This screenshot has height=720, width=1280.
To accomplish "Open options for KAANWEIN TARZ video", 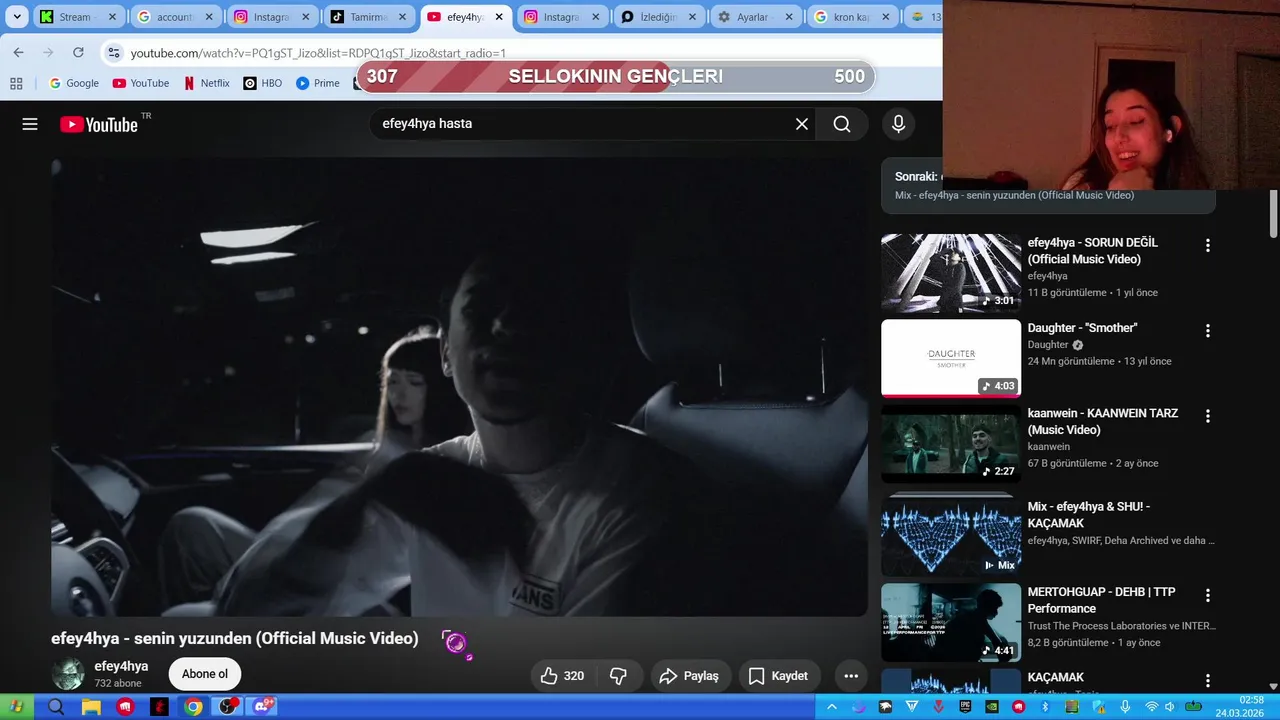I will coord(1207,415).
